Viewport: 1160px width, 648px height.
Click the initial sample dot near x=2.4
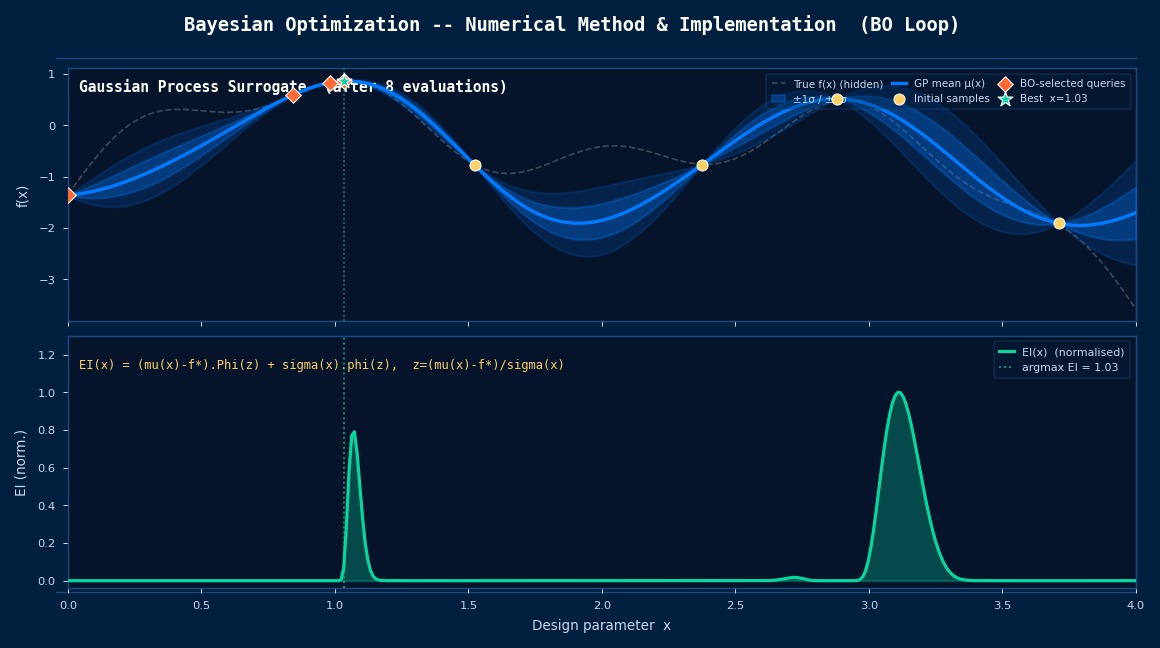(x=701, y=164)
